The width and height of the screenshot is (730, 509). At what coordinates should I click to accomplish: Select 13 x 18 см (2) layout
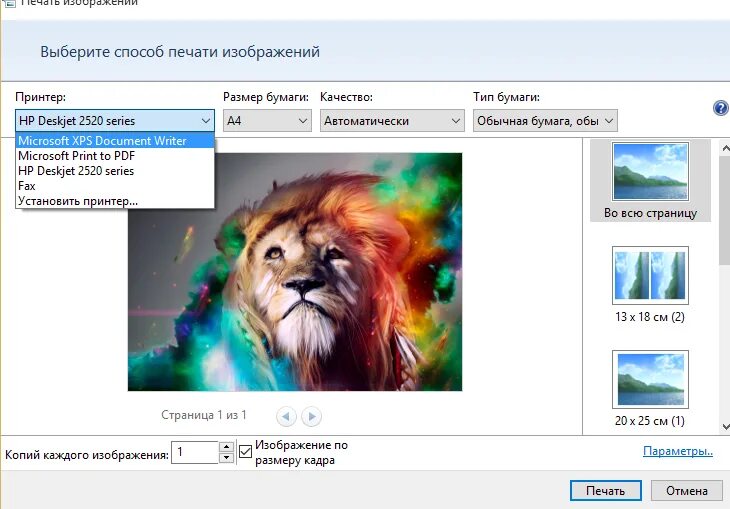click(x=650, y=285)
